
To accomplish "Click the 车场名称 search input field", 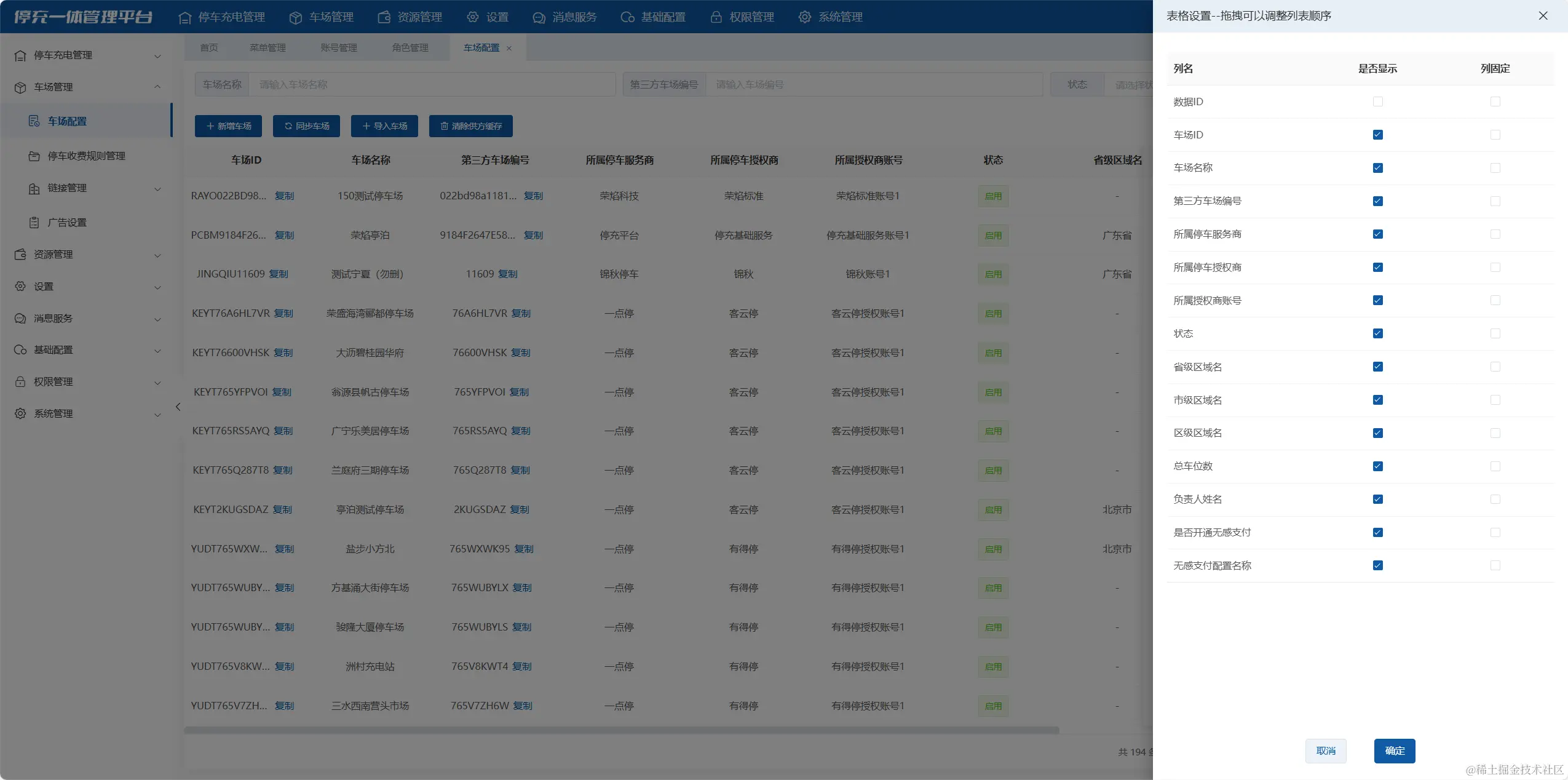I will coord(430,84).
